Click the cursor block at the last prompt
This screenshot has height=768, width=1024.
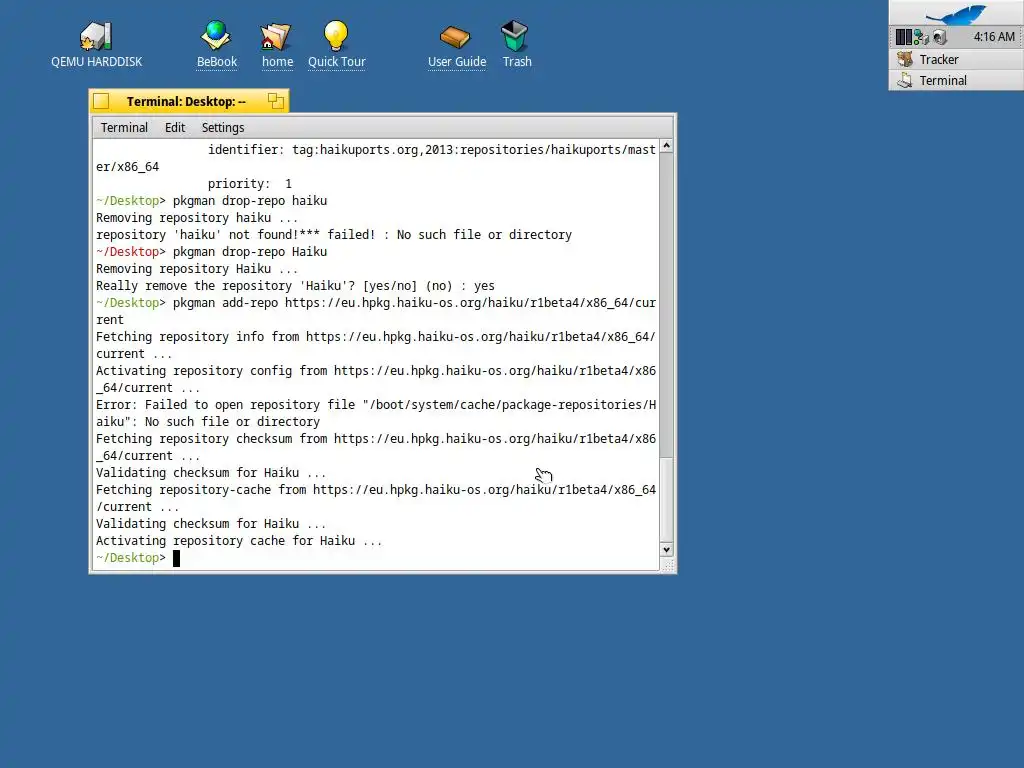[176, 558]
